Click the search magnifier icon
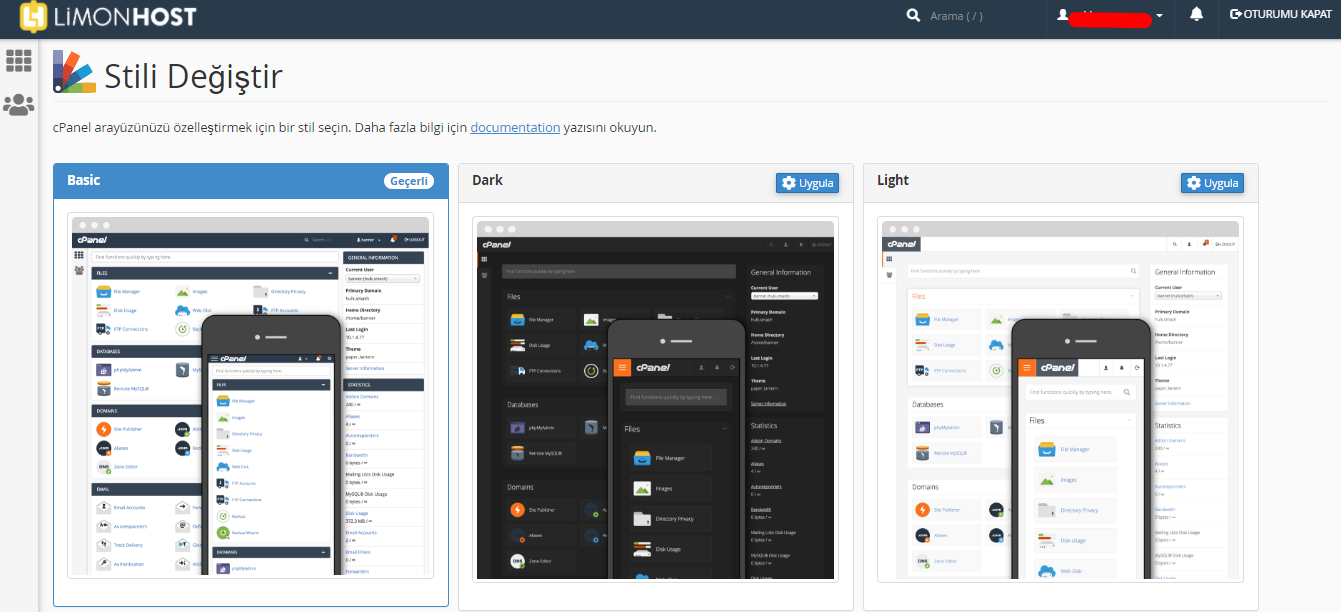Image resolution: width=1341 pixels, height=612 pixels. click(x=912, y=15)
